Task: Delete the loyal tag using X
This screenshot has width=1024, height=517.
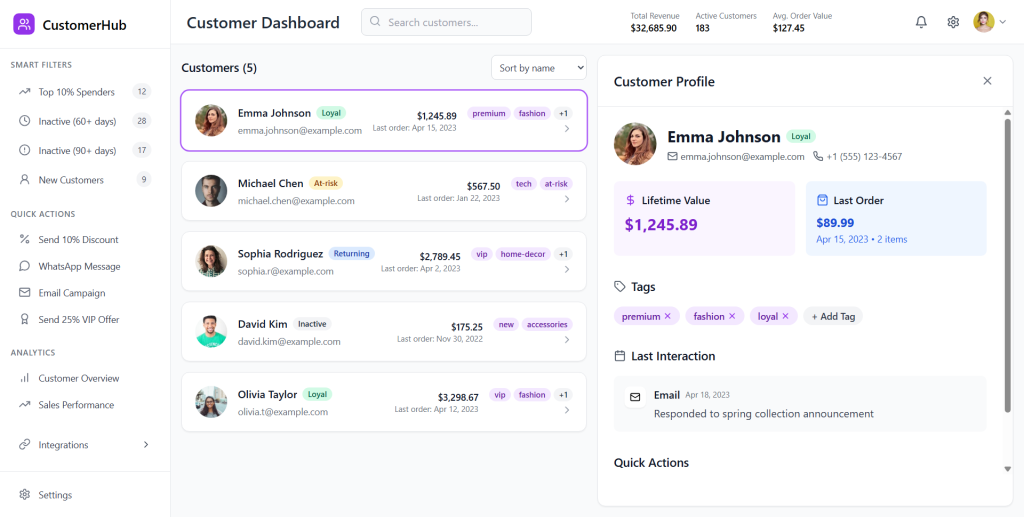Action: [x=786, y=316]
